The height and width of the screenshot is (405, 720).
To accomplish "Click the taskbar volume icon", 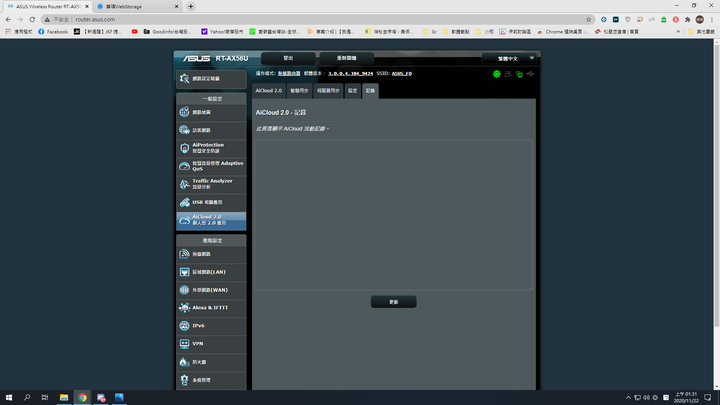I will 646,397.
